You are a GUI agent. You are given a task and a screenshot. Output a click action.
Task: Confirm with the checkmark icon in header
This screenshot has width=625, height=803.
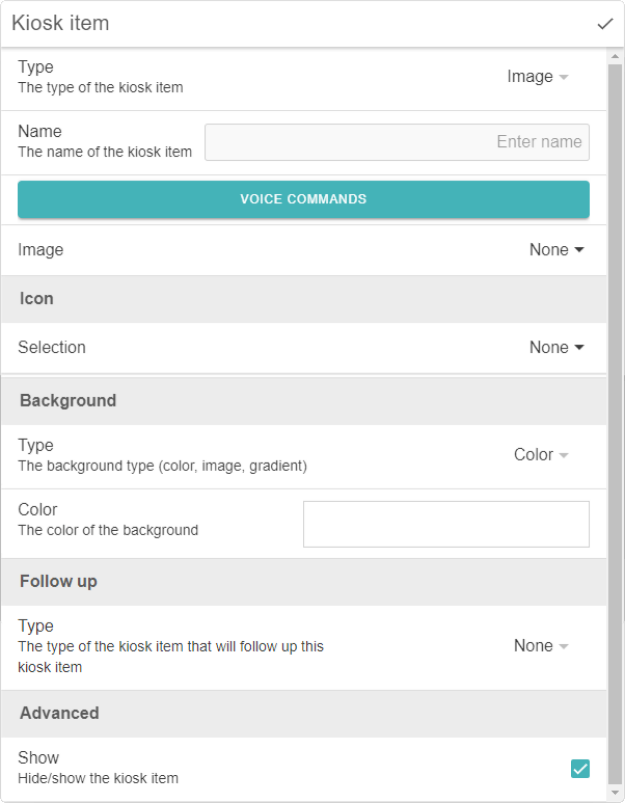pos(605,24)
